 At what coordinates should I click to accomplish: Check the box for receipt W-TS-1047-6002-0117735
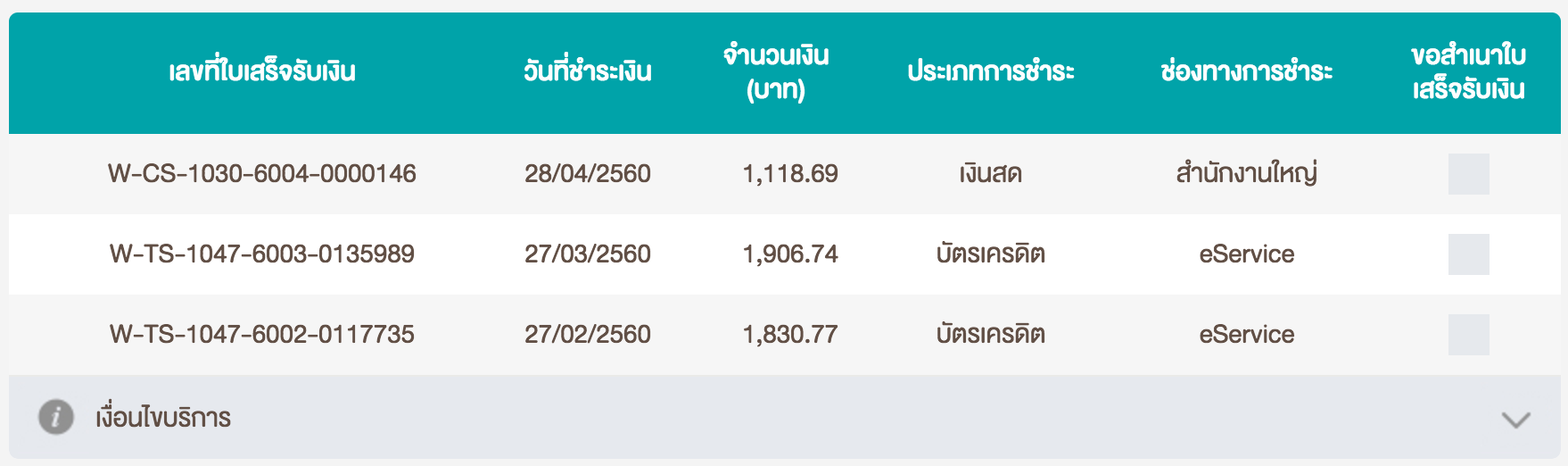[1468, 335]
